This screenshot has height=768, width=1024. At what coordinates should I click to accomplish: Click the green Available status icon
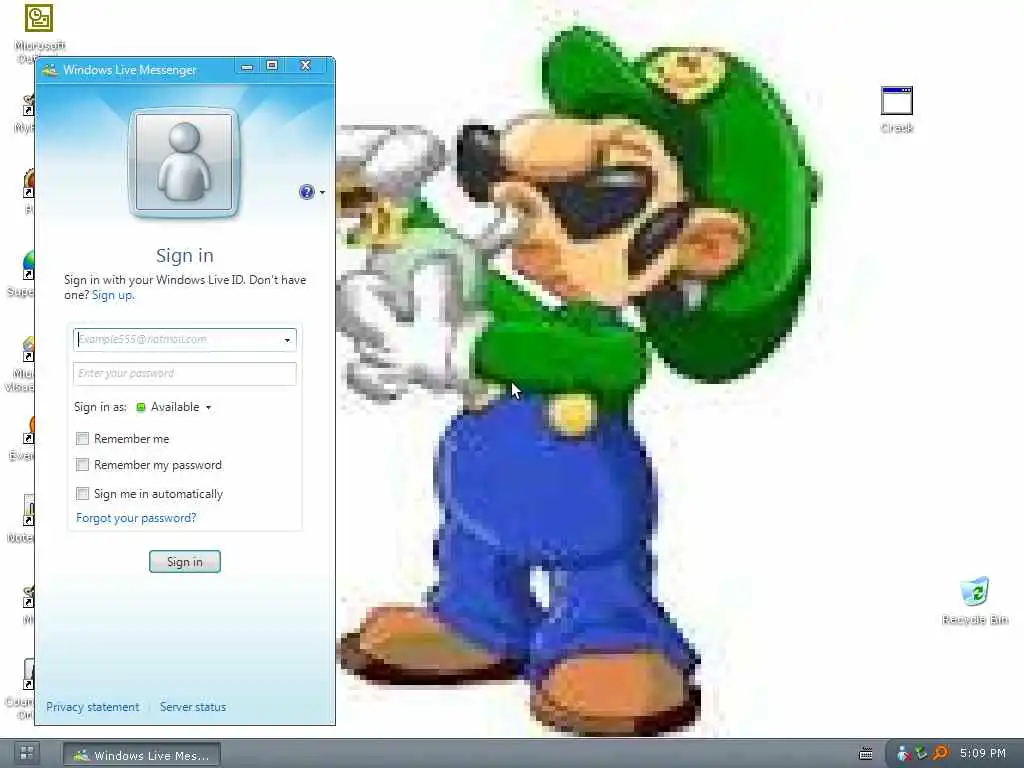coord(140,407)
